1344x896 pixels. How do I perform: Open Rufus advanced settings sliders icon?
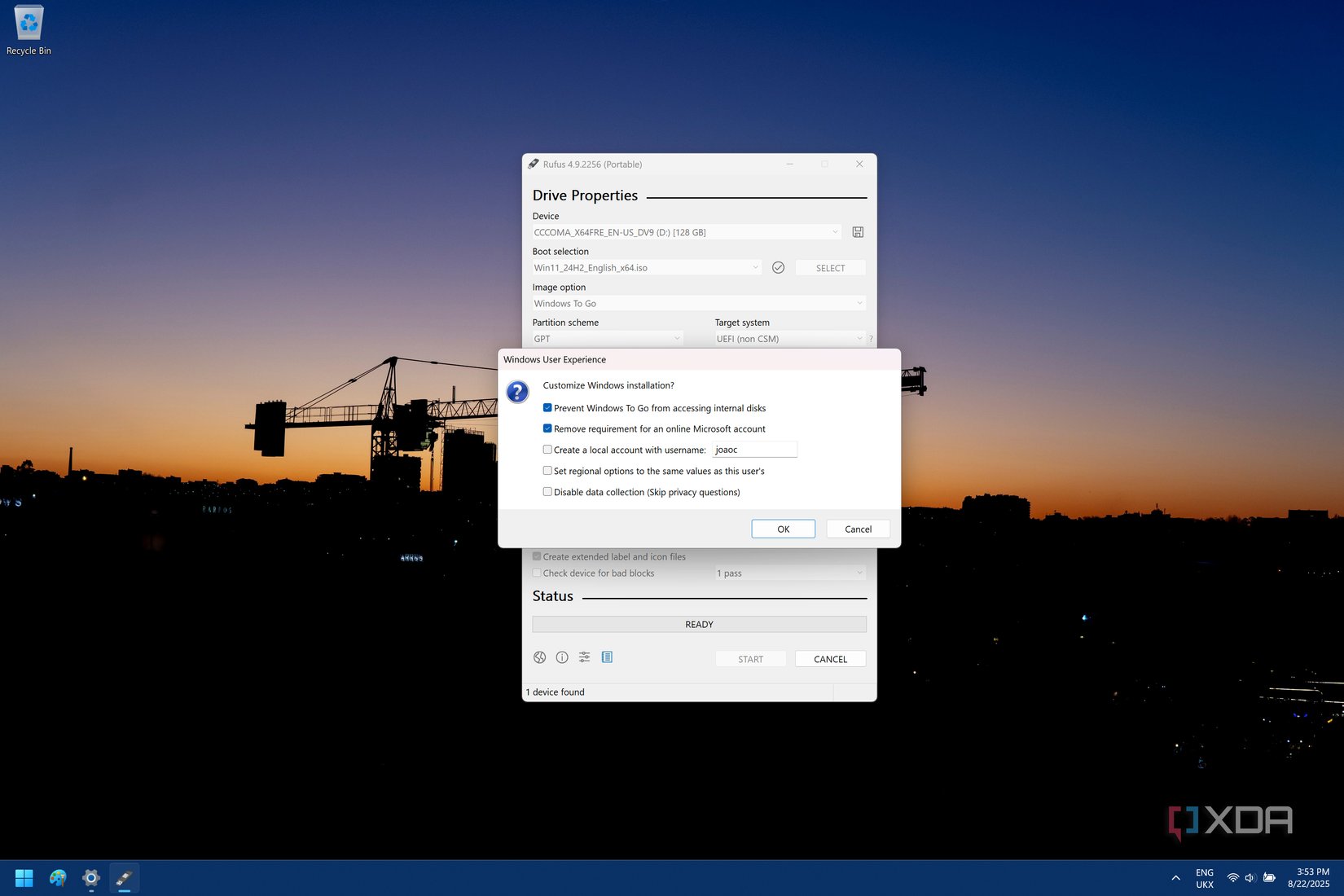[584, 657]
